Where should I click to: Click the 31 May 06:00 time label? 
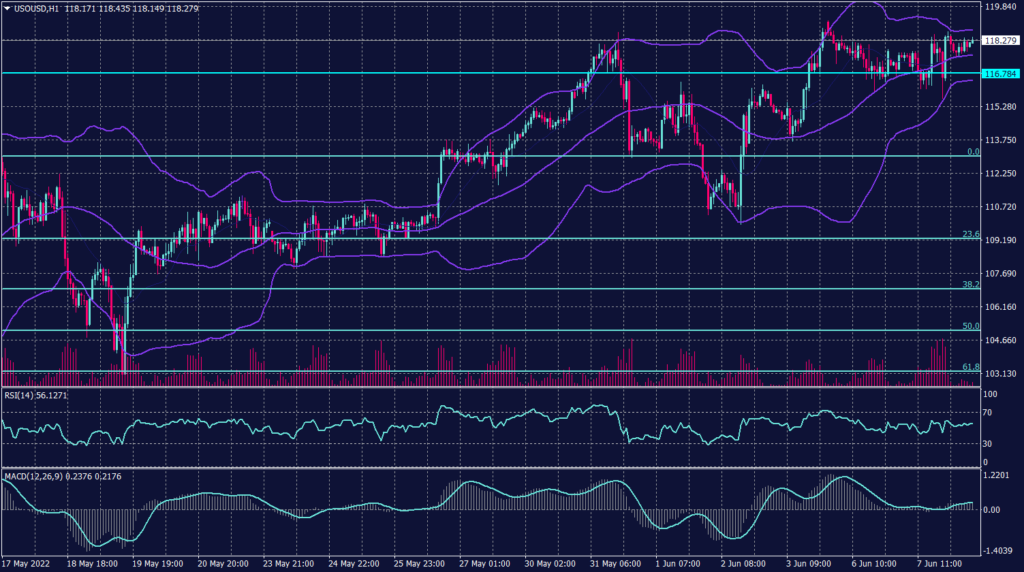tap(614, 563)
